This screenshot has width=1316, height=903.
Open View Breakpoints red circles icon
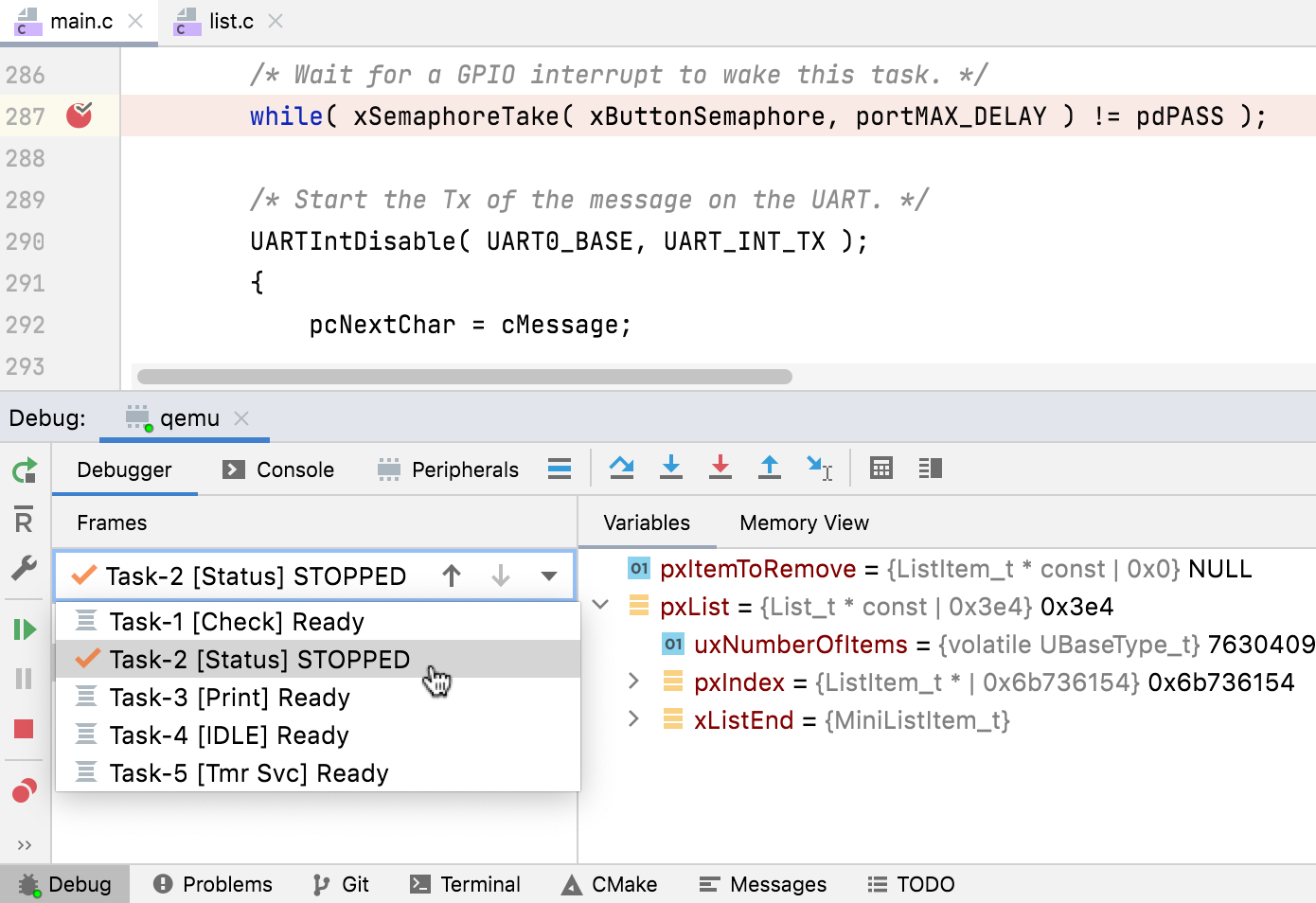point(25,790)
